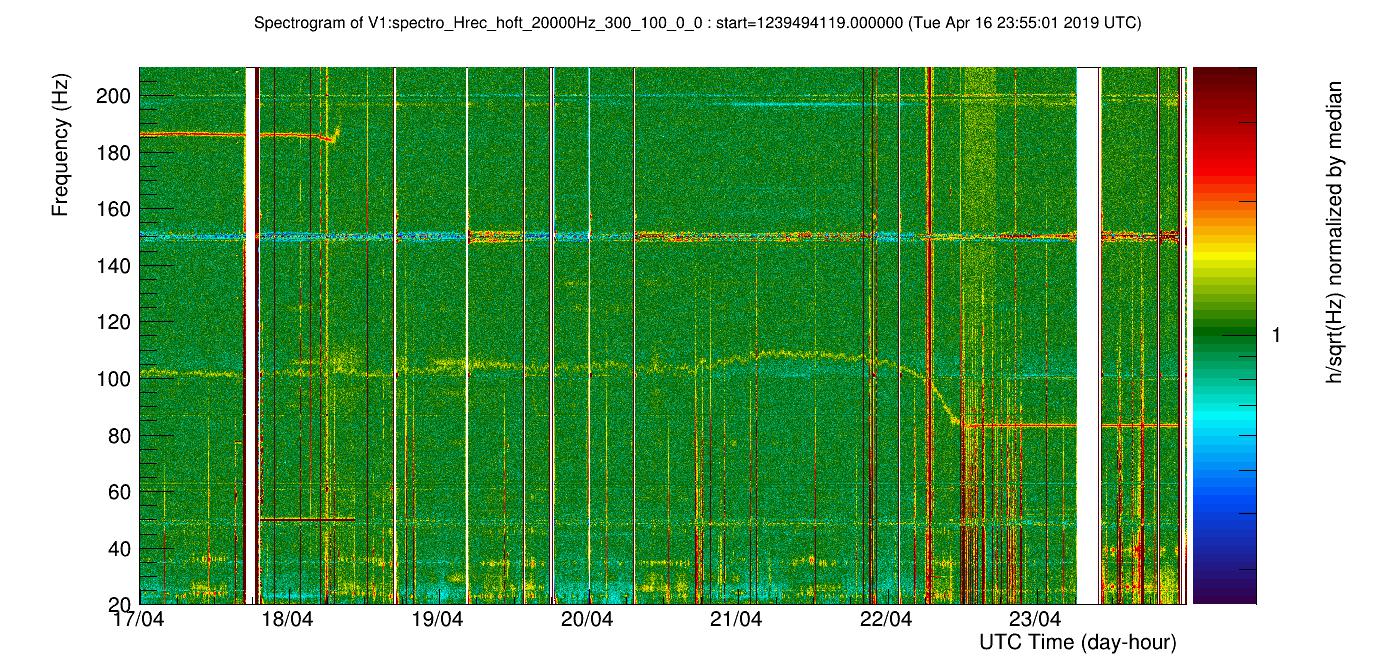Viewport: 1396px width, 672px height.
Task: Click the 20 frequency axis tick label
Action: pyautogui.click(x=120, y=604)
